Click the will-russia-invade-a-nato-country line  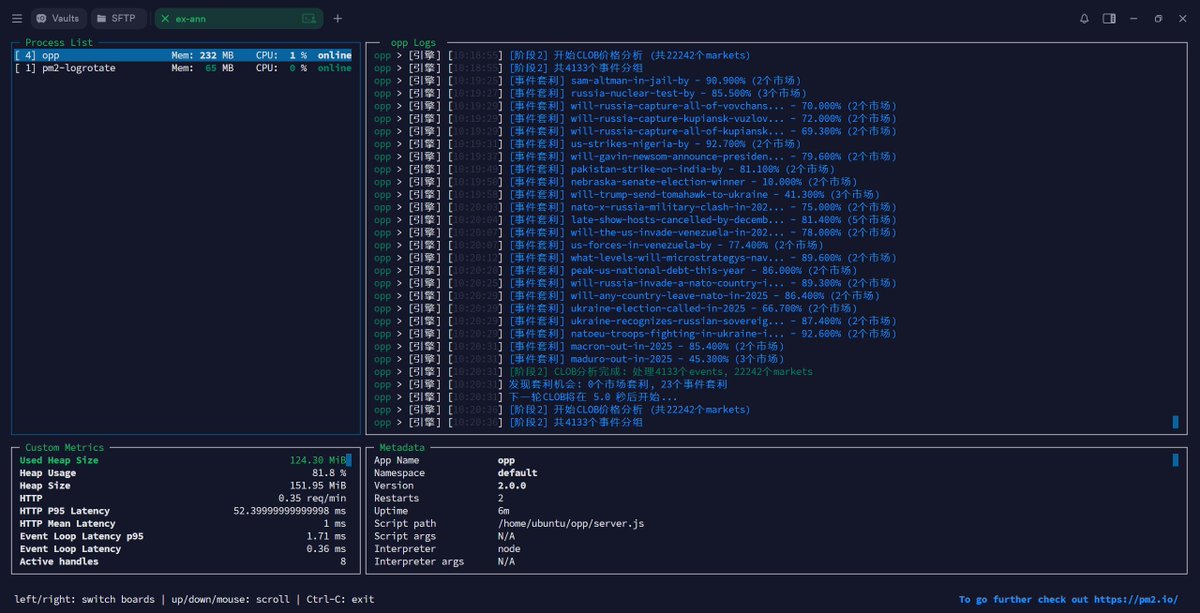[x=634, y=283]
